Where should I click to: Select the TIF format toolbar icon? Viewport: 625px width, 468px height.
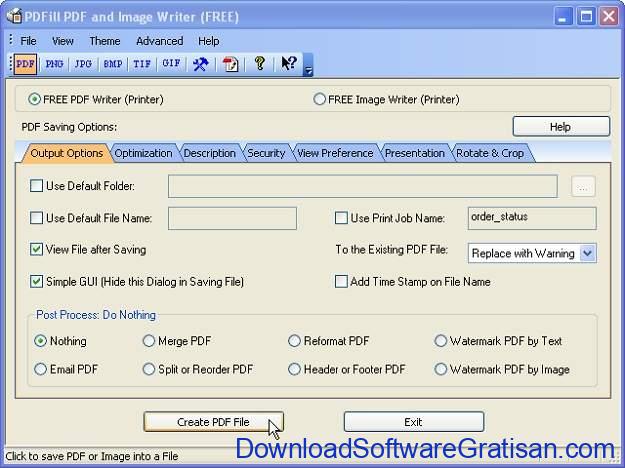[x=142, y=64]
